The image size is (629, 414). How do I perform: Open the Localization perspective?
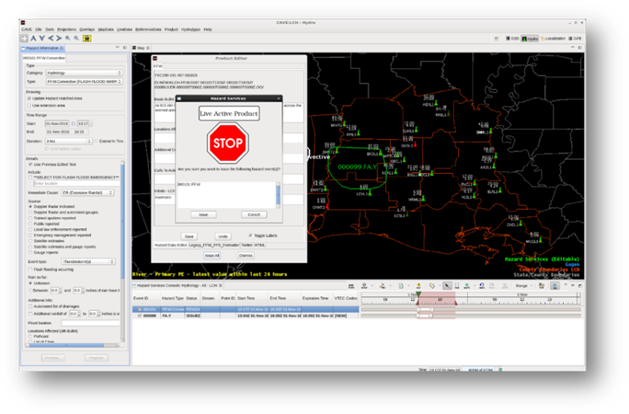coord(553,39)
